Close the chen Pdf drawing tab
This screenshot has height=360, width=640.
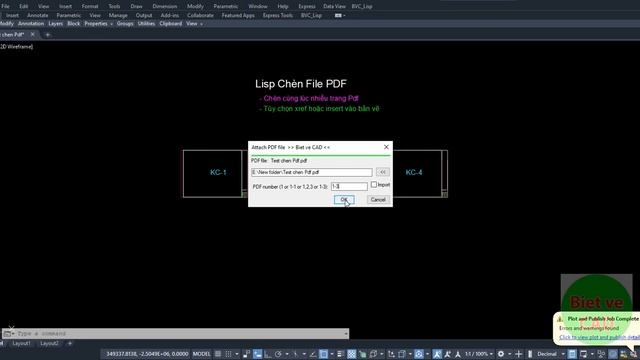point(33,35)
